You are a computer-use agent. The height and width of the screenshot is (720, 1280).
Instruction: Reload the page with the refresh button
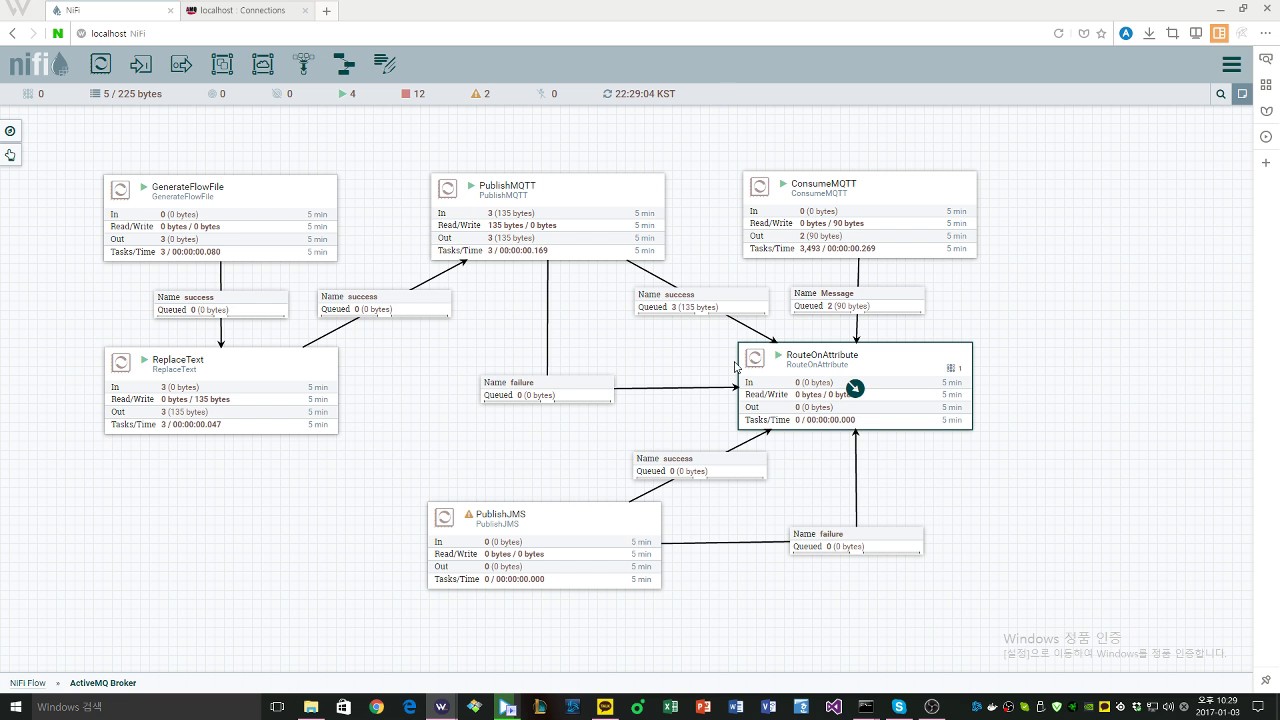click(x=1058, y=33)
